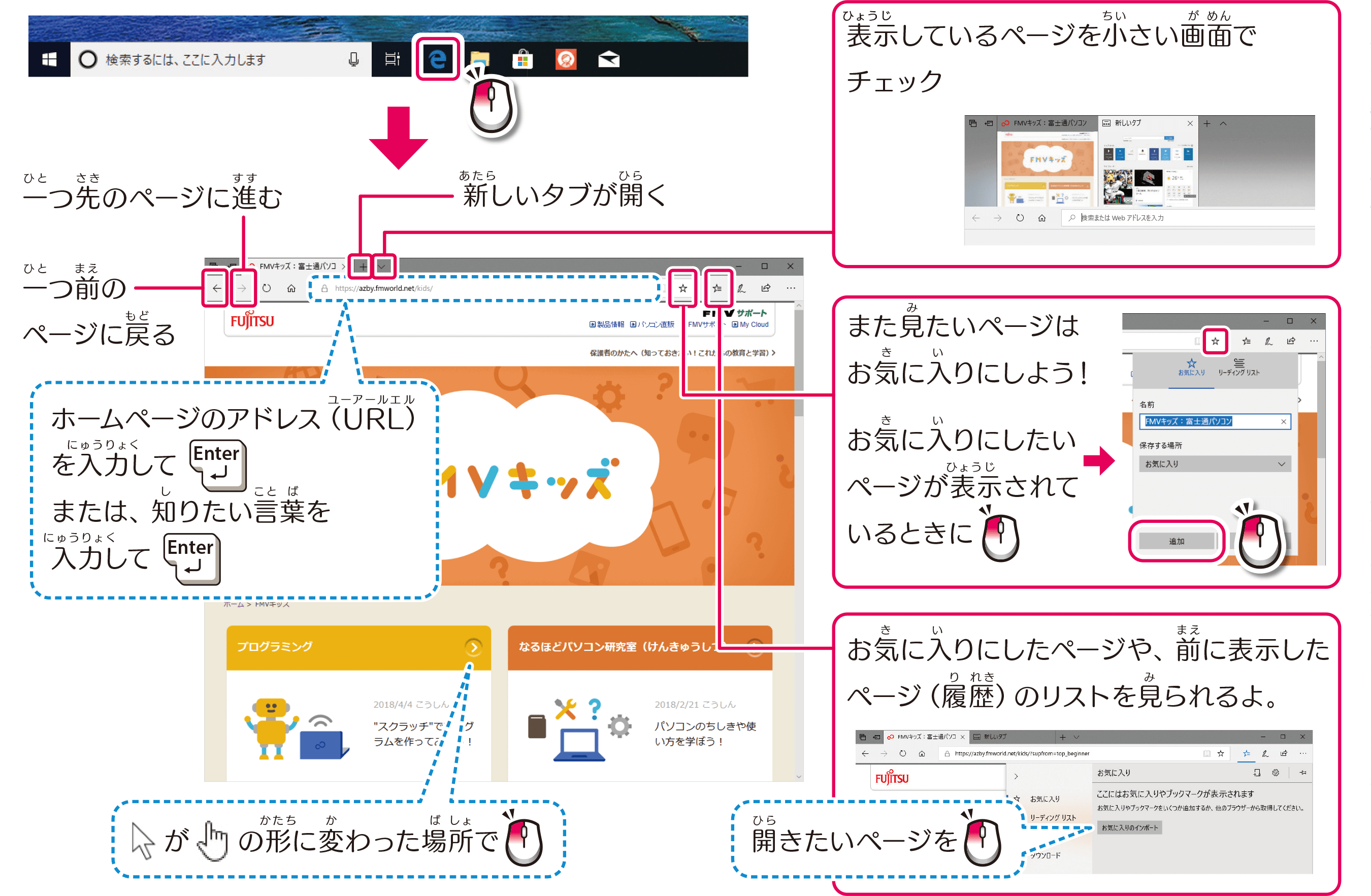Expand tab previews chevron next to center plus button
The image size is (1371, 896).
[x=383, y=266]
